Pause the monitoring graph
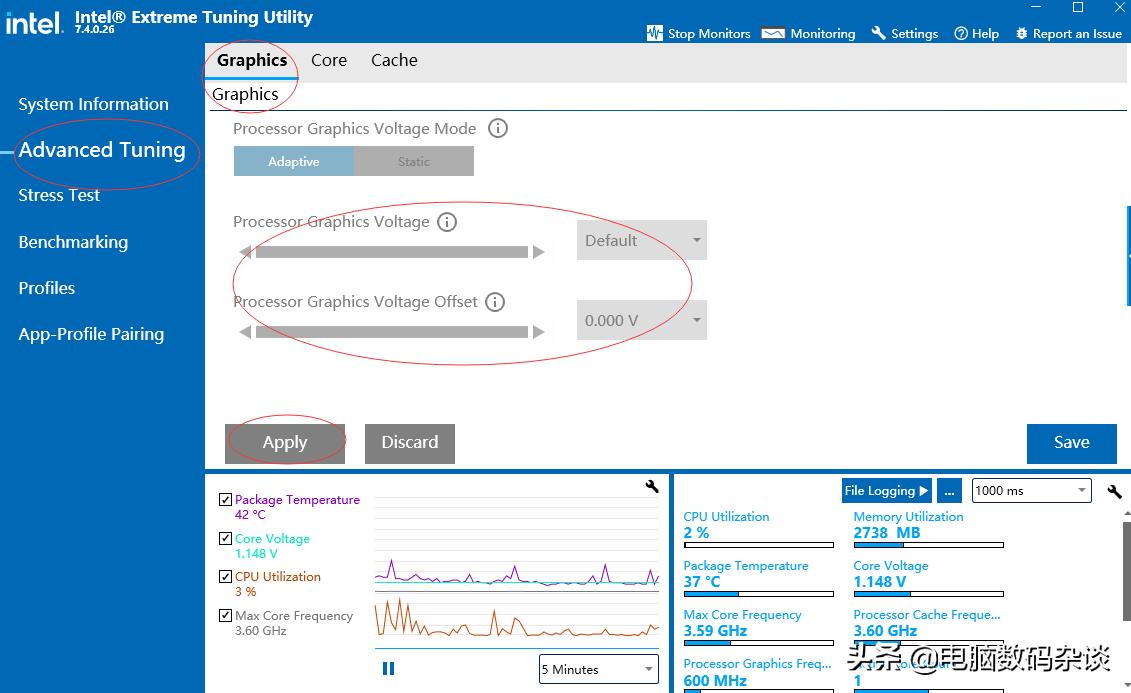 point(388,668)
